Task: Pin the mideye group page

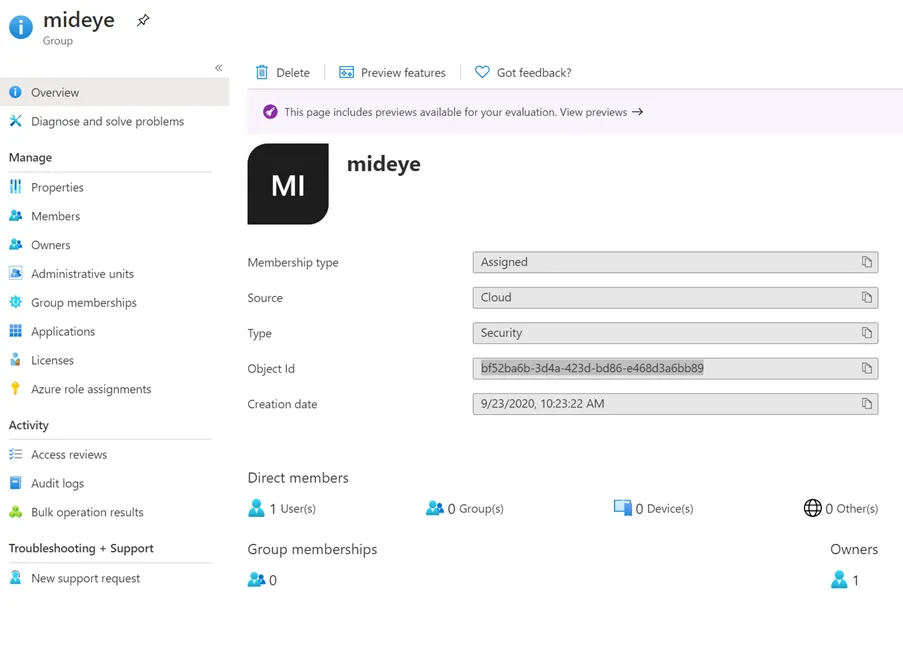Action: [143, 19]
